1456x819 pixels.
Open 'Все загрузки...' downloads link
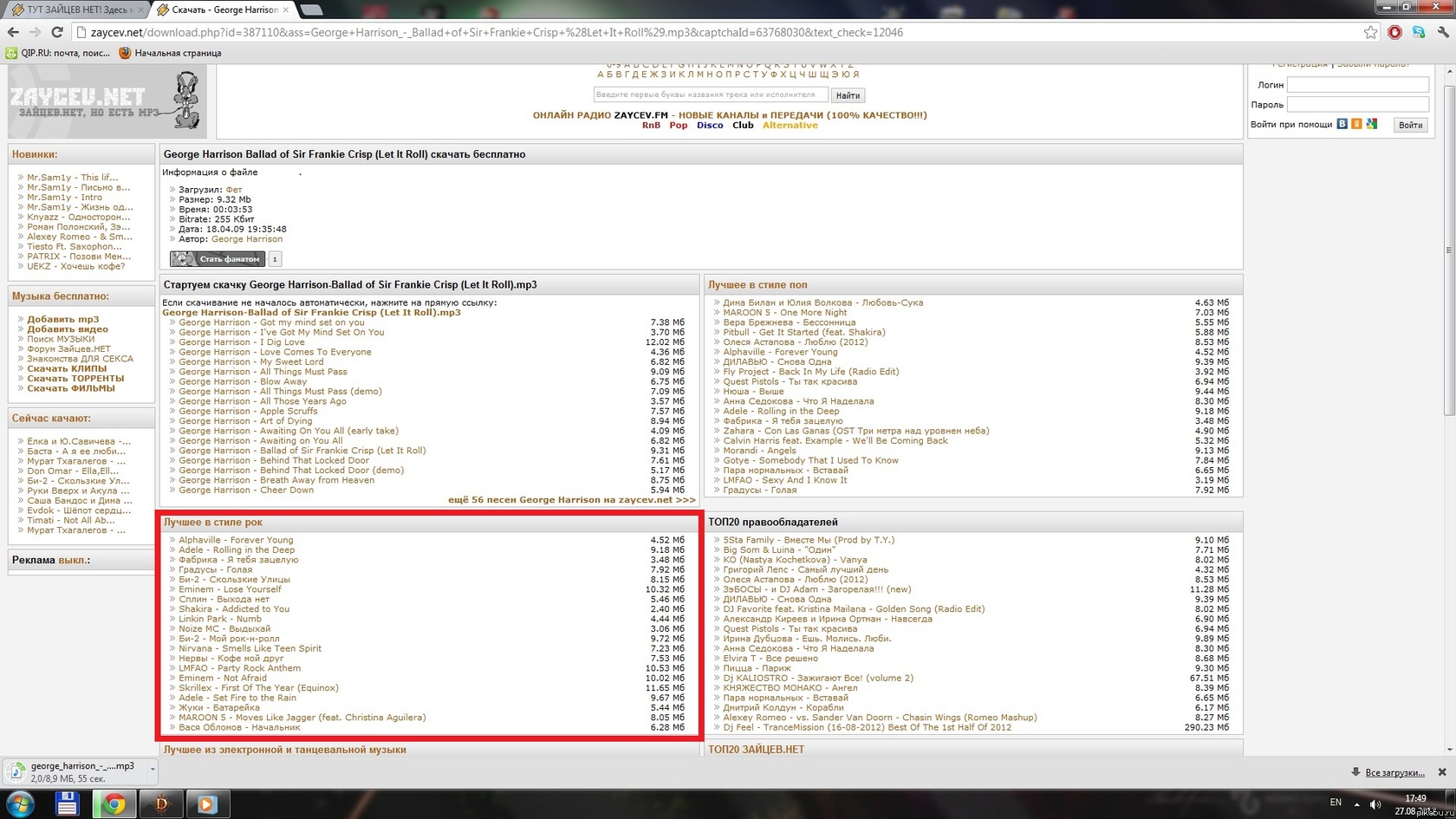[x=1394, y=772]
